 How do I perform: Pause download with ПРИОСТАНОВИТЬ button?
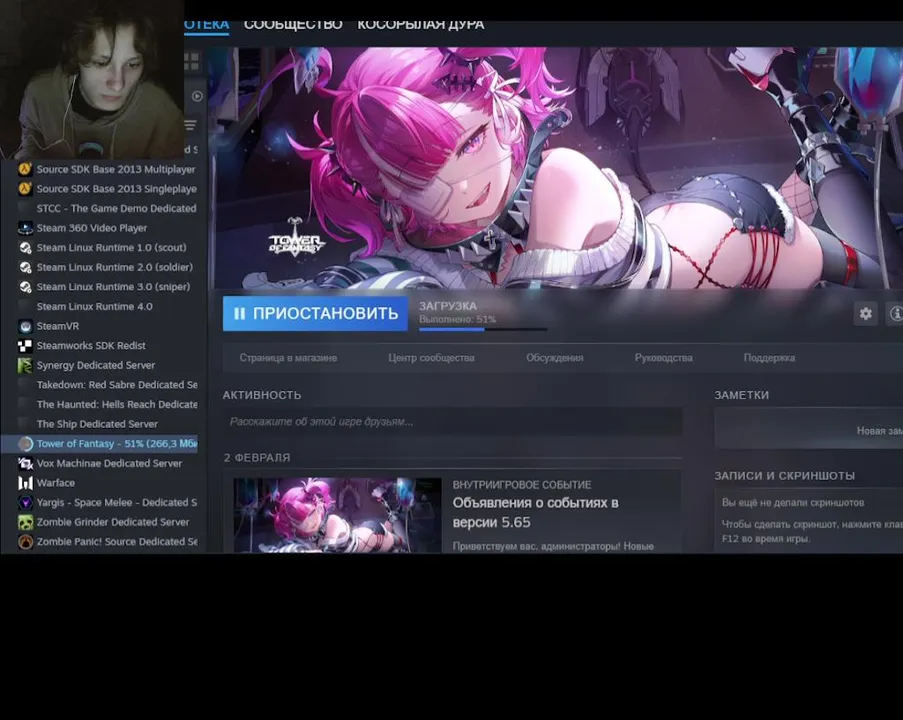[315, 313]
